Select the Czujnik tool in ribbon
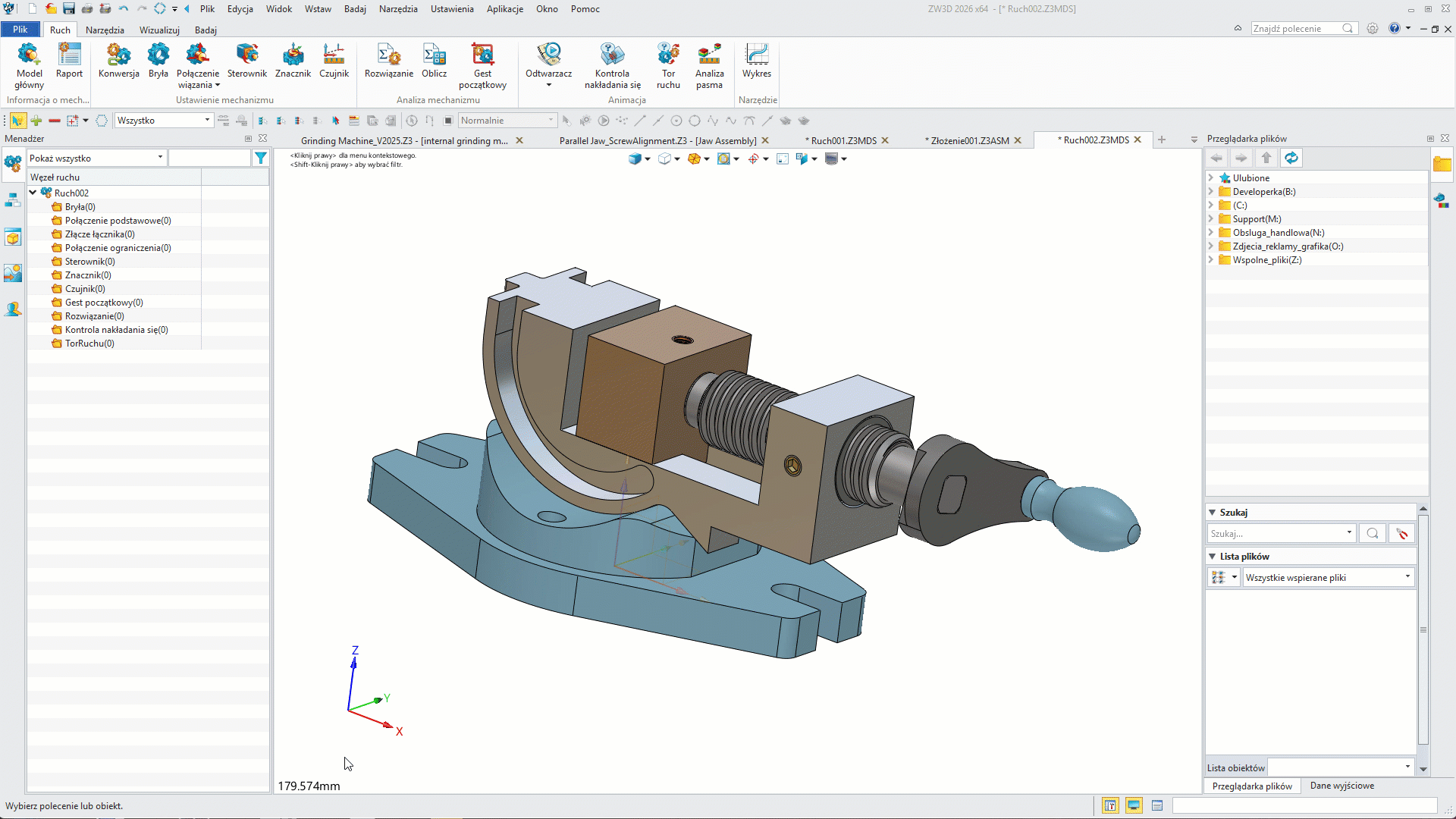The height and width of the screenshot is (819, 1456). pyautogui.click(x=334, y=61)
